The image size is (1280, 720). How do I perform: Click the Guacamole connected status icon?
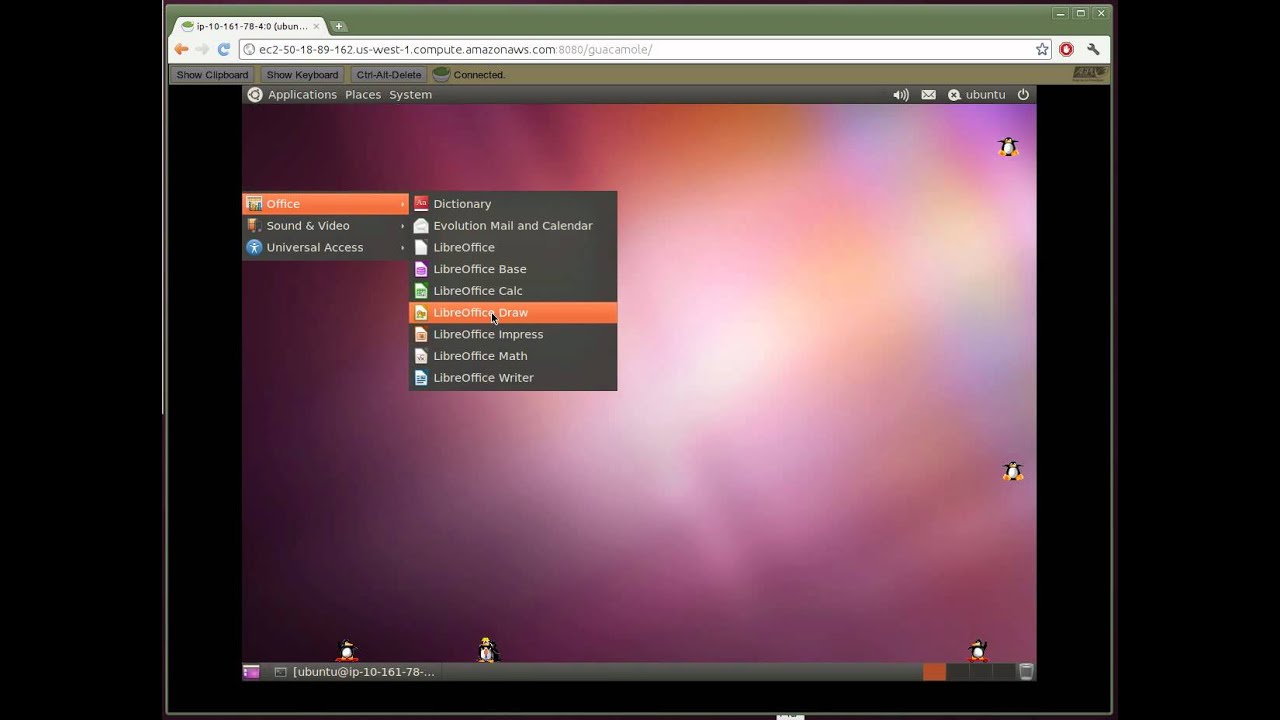tap(441, 74)
